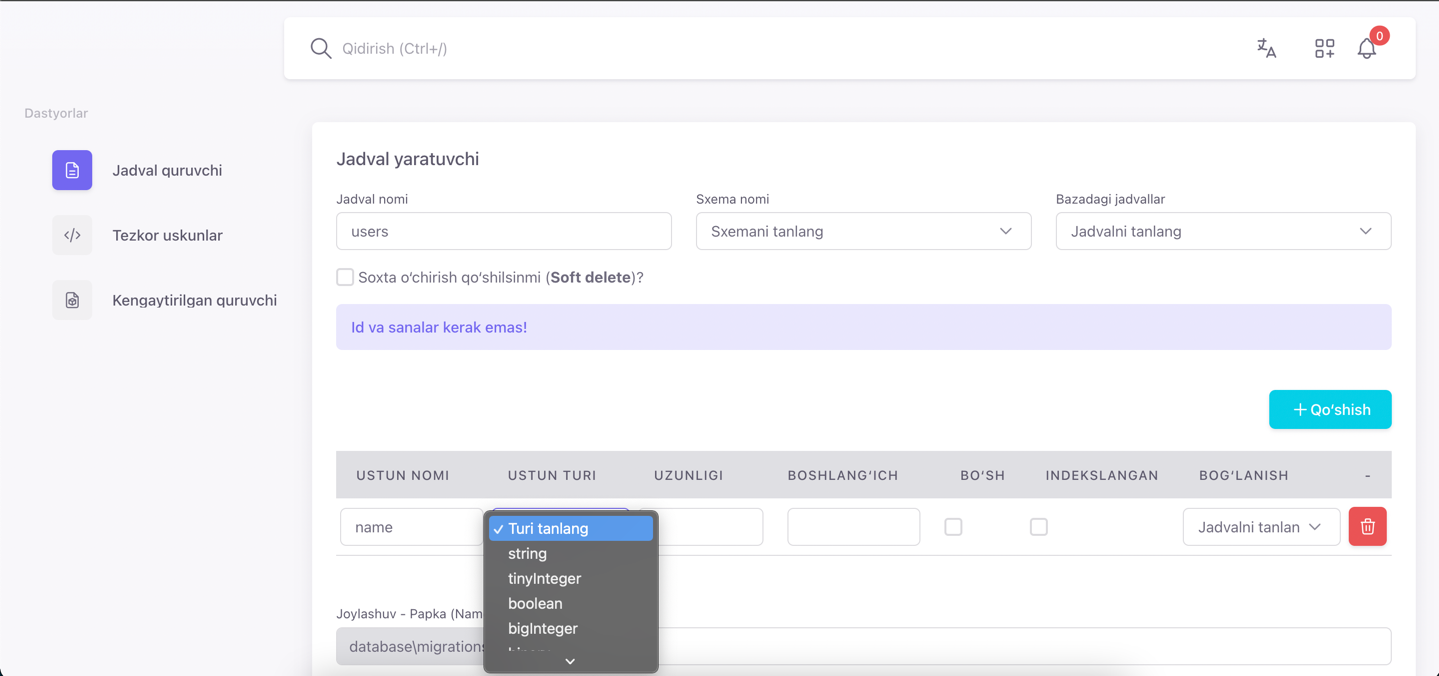Click the Qo'shish button

[1330, 409]
